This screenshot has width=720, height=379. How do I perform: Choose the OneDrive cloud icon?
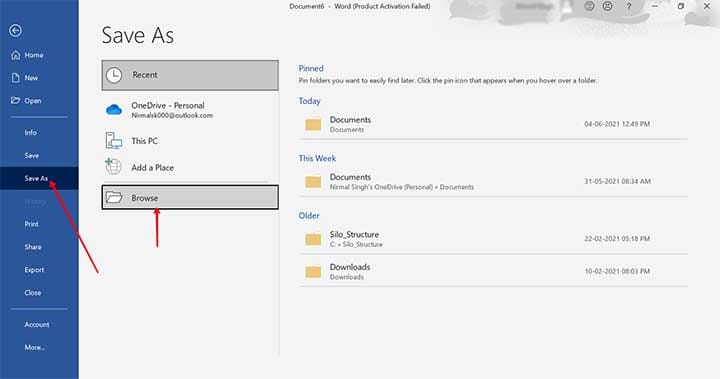(114, 109)
